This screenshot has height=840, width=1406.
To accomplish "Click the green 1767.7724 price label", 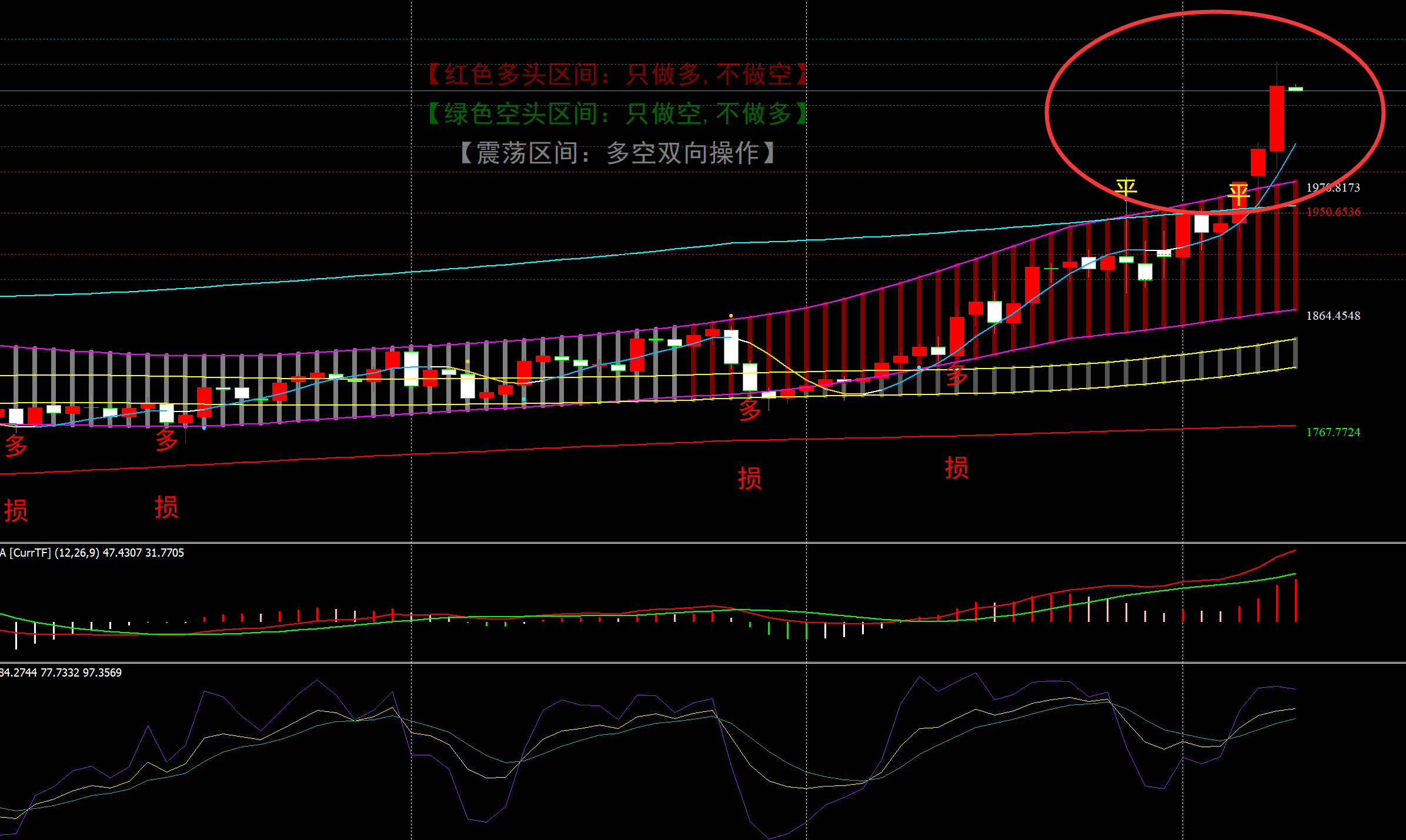I will [x=1333, y=432].
